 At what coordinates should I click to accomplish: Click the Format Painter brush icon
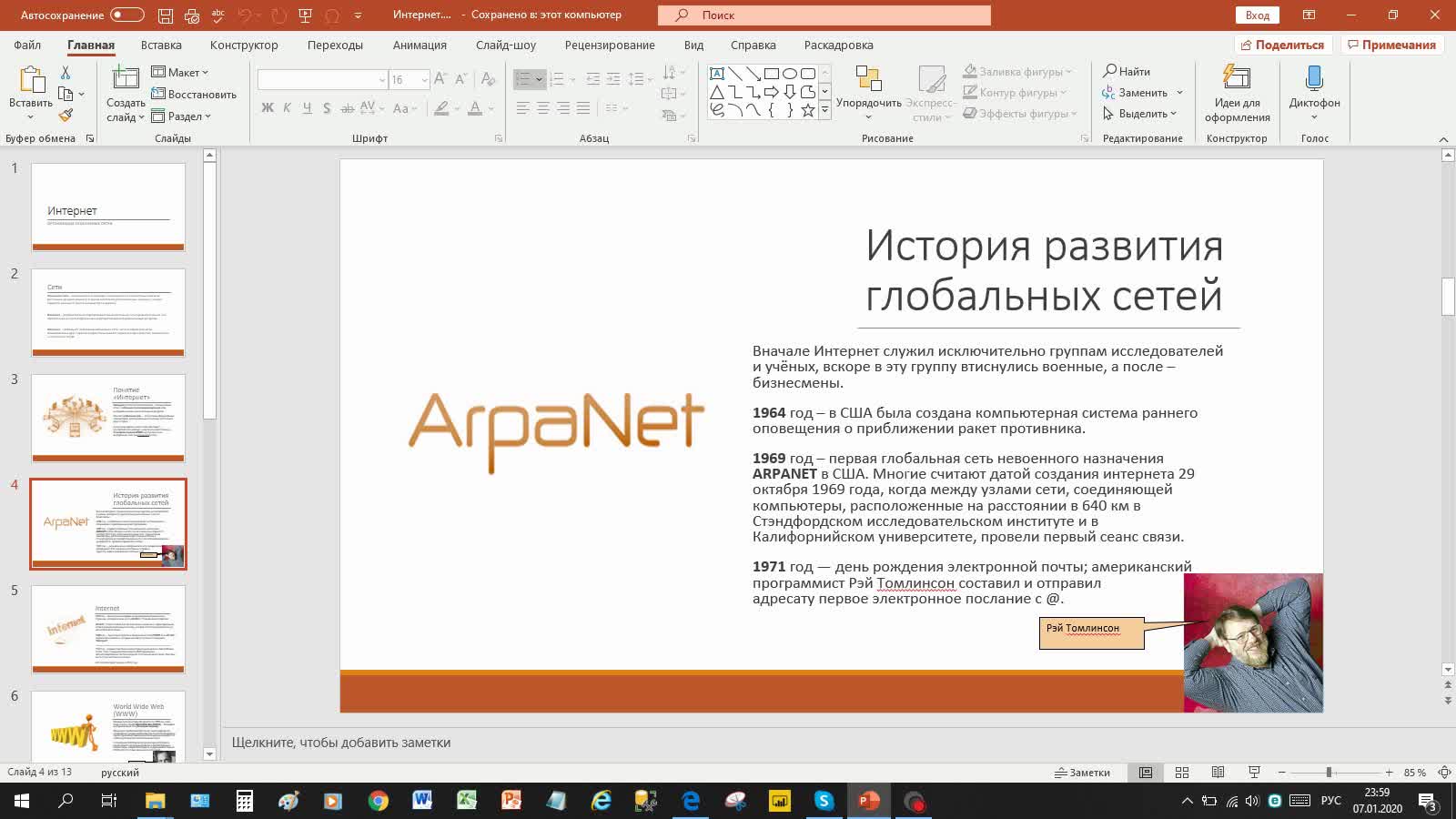(66, 116)
